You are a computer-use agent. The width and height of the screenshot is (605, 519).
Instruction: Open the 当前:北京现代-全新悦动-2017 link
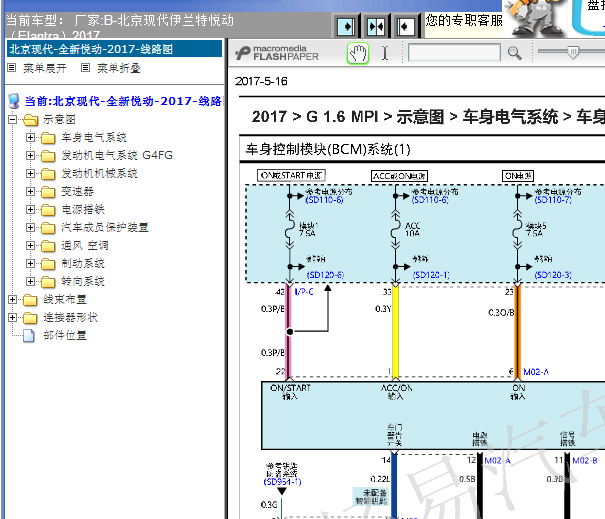[123, 101]
